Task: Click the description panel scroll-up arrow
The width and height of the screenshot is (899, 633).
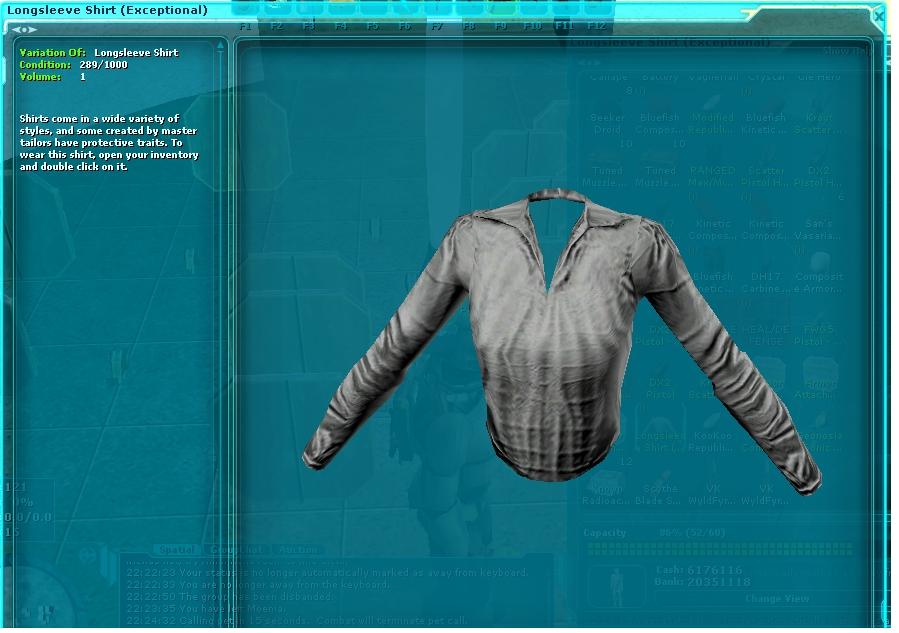Action: [220, 45]
